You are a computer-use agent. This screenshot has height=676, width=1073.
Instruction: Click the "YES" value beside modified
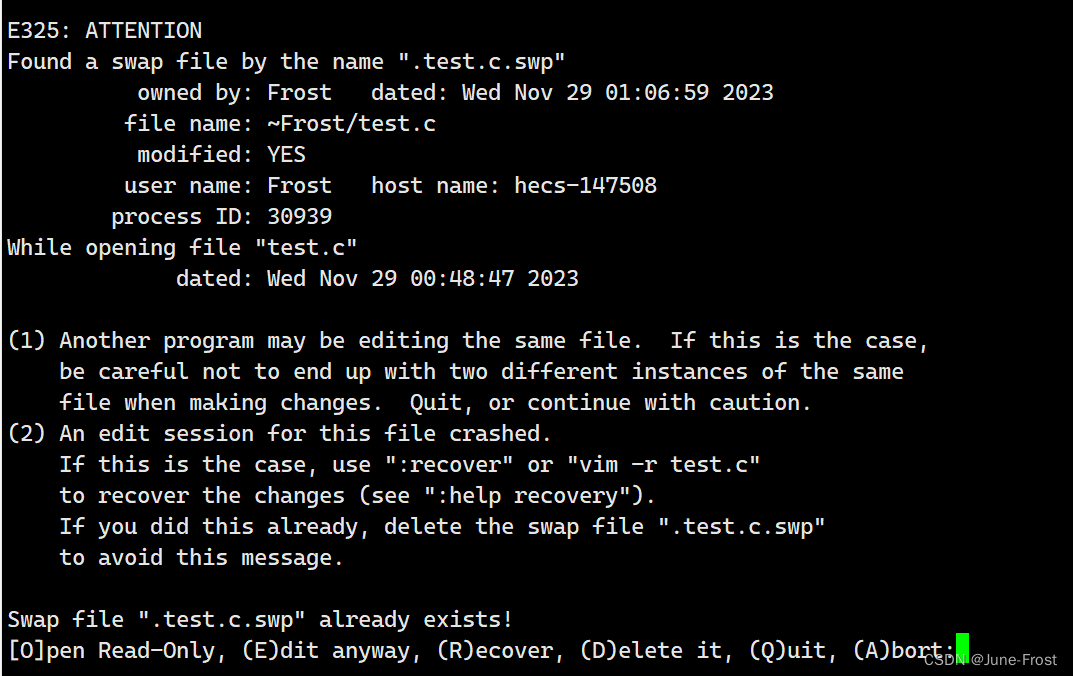click(286, 155)
